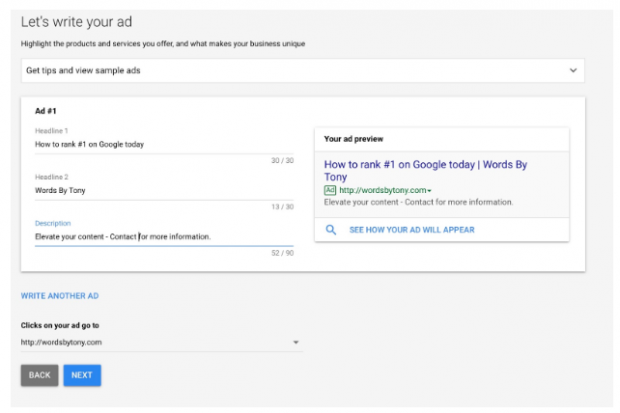Click into the Description text field
The image size is (620, 413).
click(160, 236)
